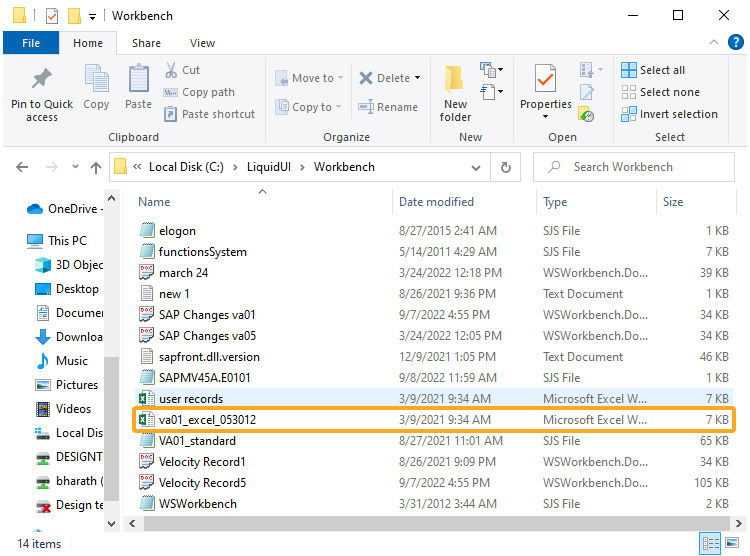
Task: Open Properties checkmark icon
Action: click(545, 79)
